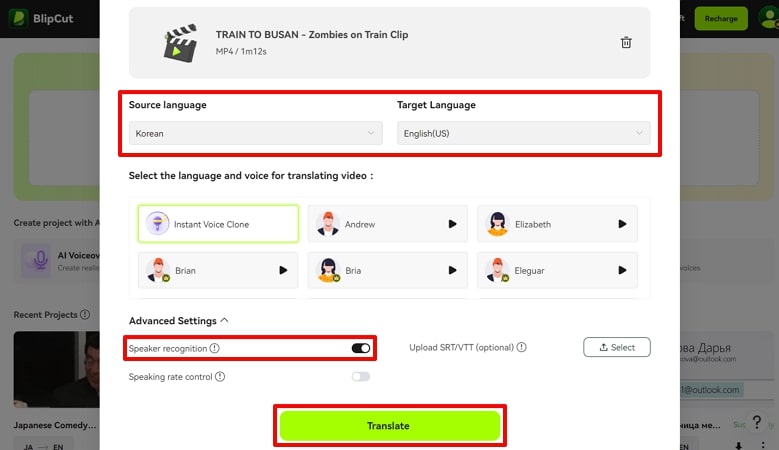Collapse the Advanced Settings section
Screen dimensions: 779x450
coord(224,321)
